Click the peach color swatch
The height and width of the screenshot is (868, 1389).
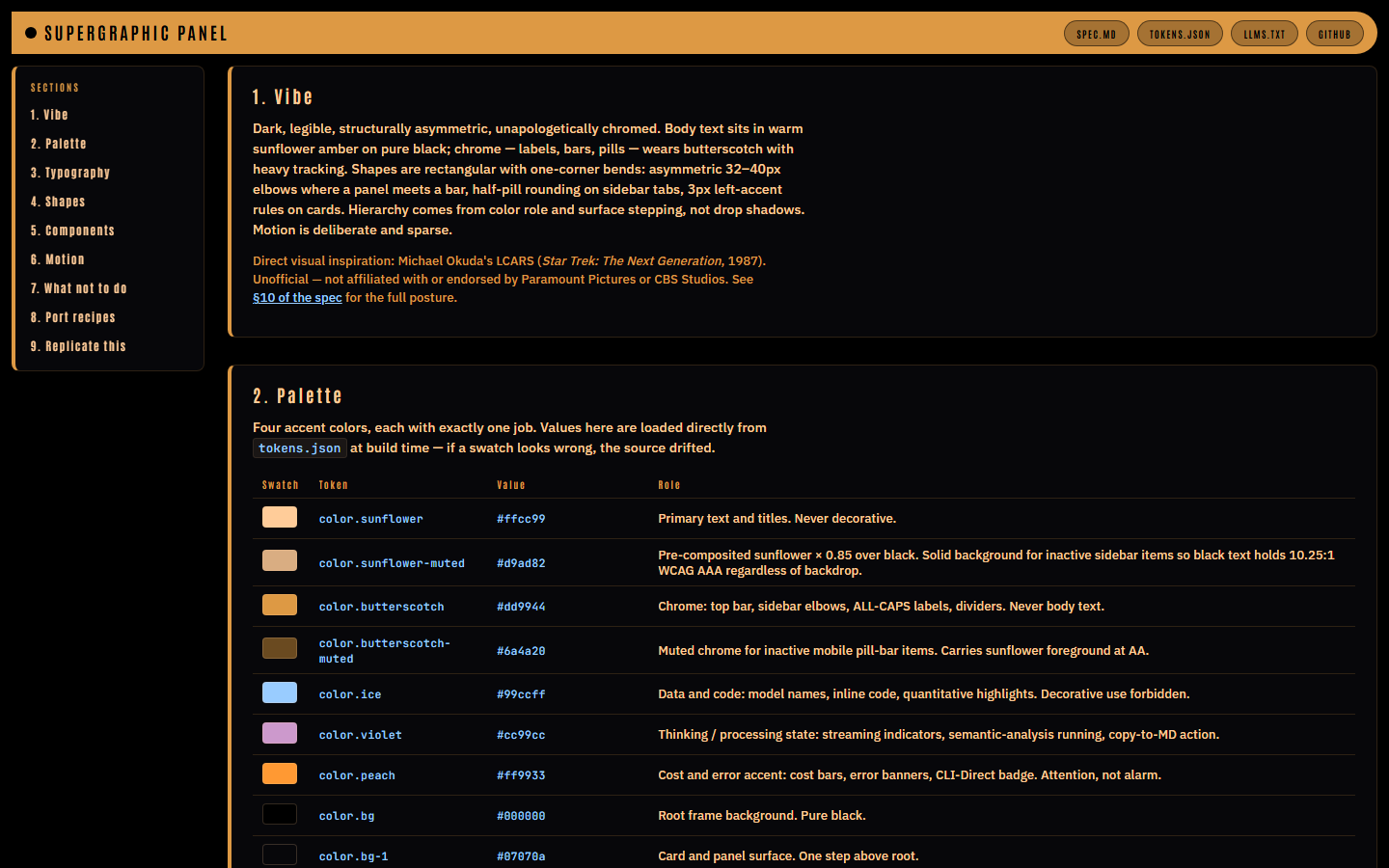pyautogui.click(x=280, y=773)
